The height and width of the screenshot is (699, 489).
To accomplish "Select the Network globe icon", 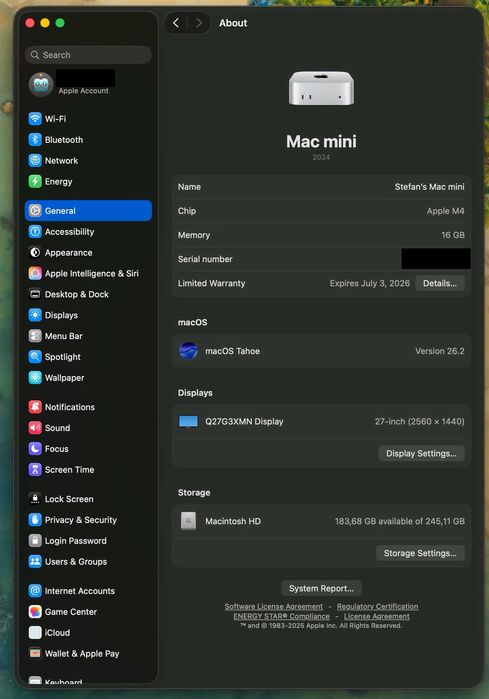I will tap(35, 160).
